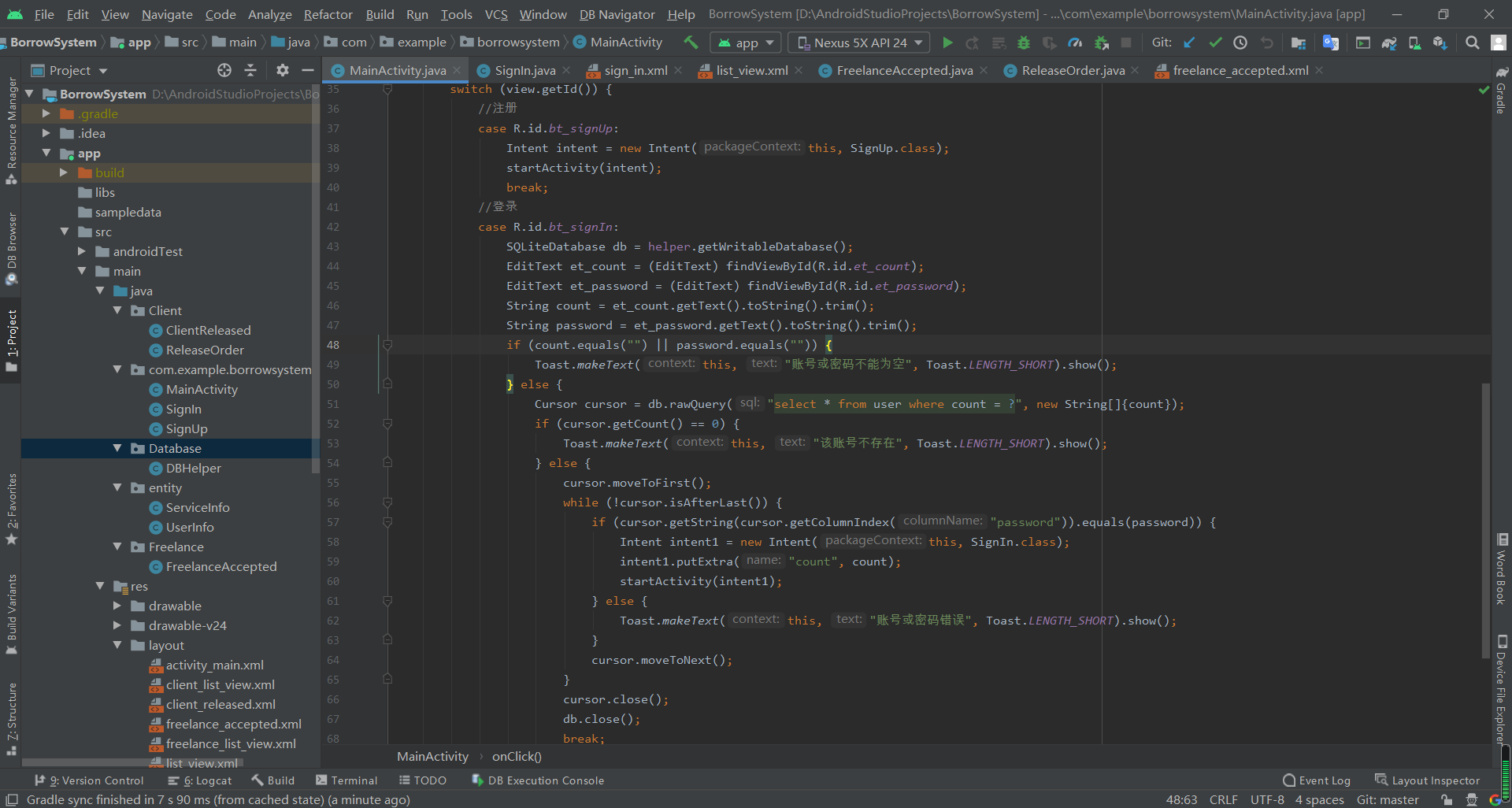Collapse all in Project panel
Screen dimensions: 1512x808
point(250,70)
